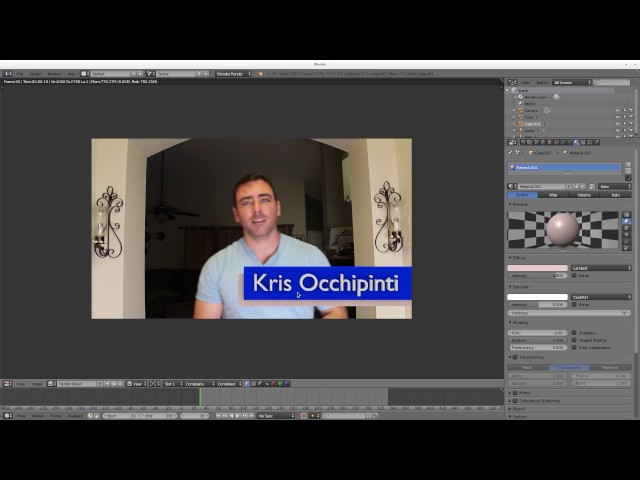Pin the properties context with pin icon

[510, 153]
